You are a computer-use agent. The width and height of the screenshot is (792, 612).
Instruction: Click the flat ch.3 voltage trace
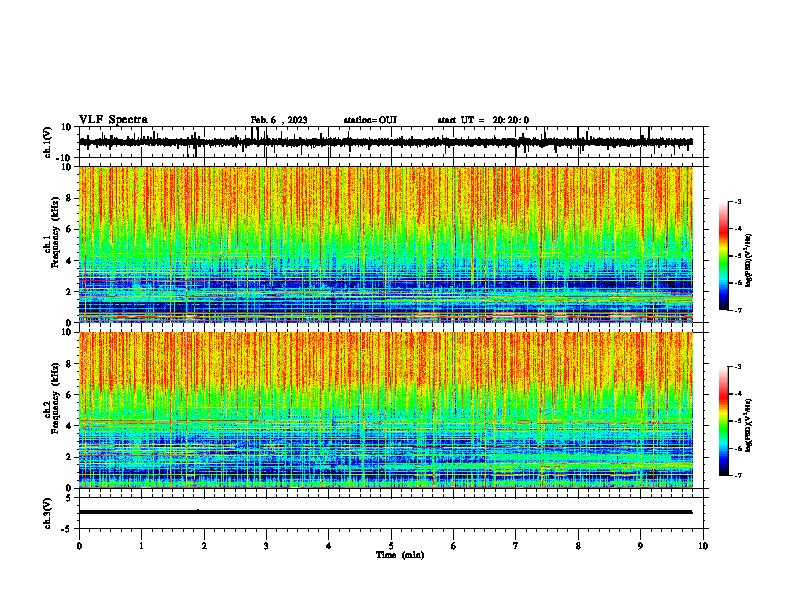point(385,512)
